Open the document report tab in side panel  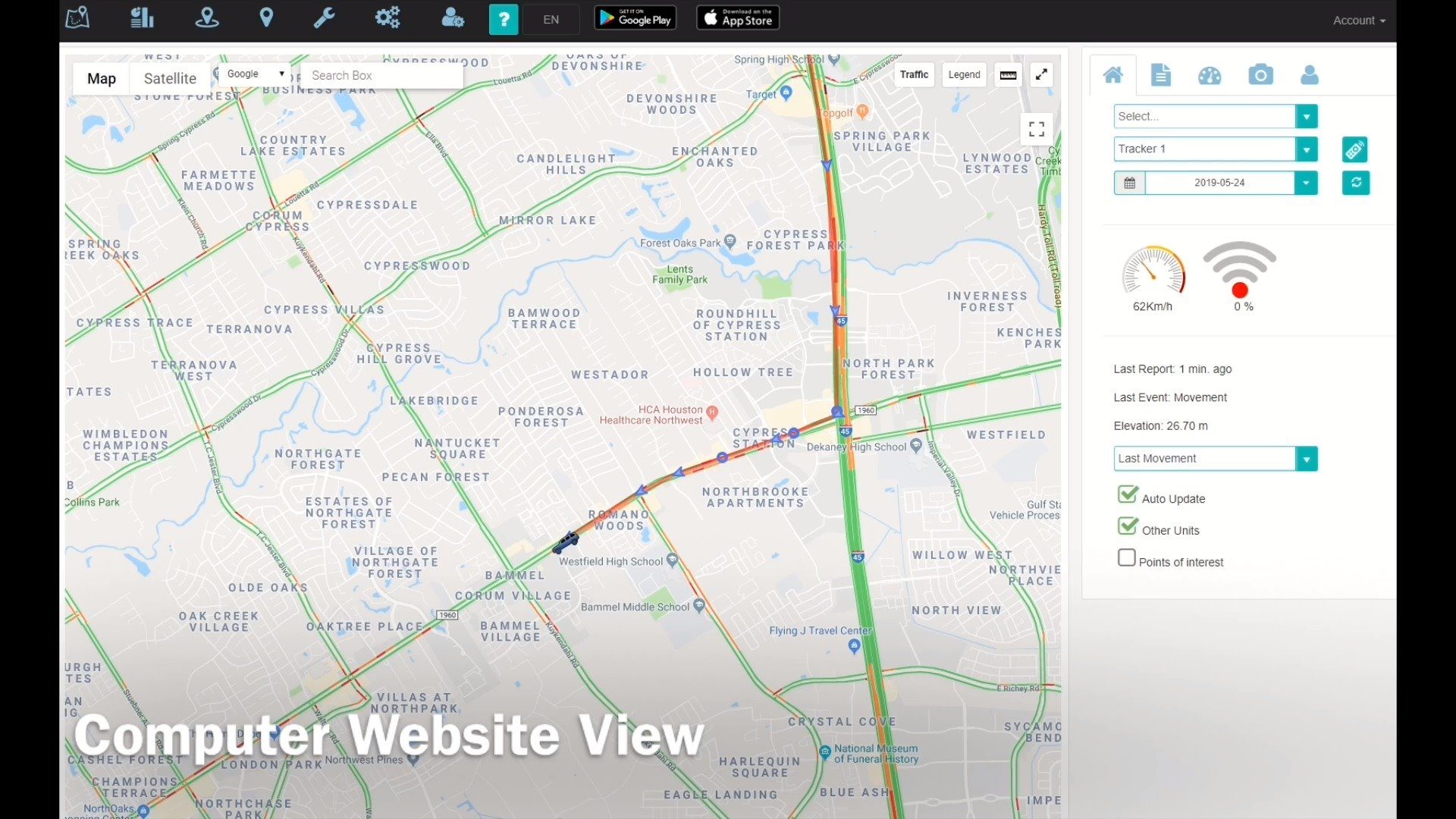(1160, 74)
